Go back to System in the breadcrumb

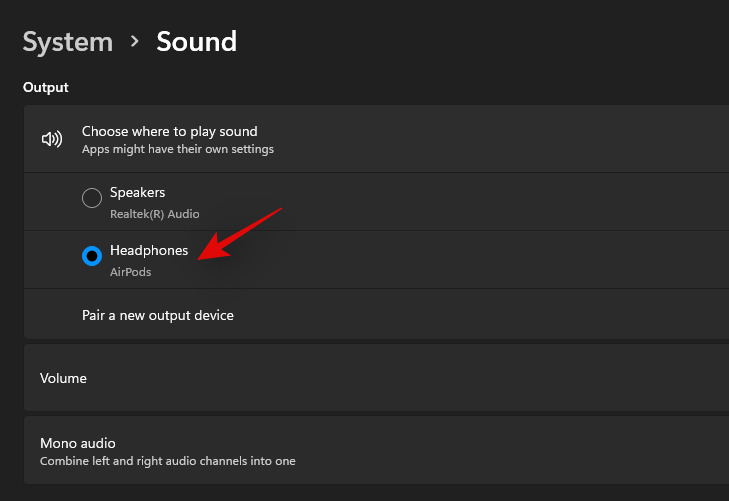click(68, 42)
